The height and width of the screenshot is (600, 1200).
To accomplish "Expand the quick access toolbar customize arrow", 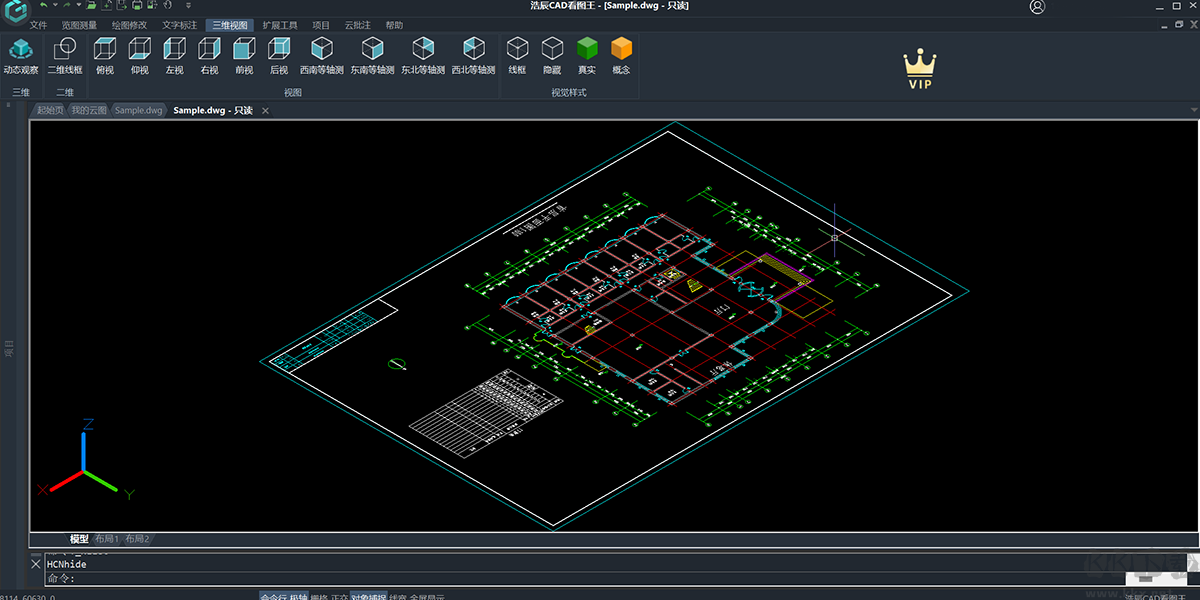I will tap(189, 6).
